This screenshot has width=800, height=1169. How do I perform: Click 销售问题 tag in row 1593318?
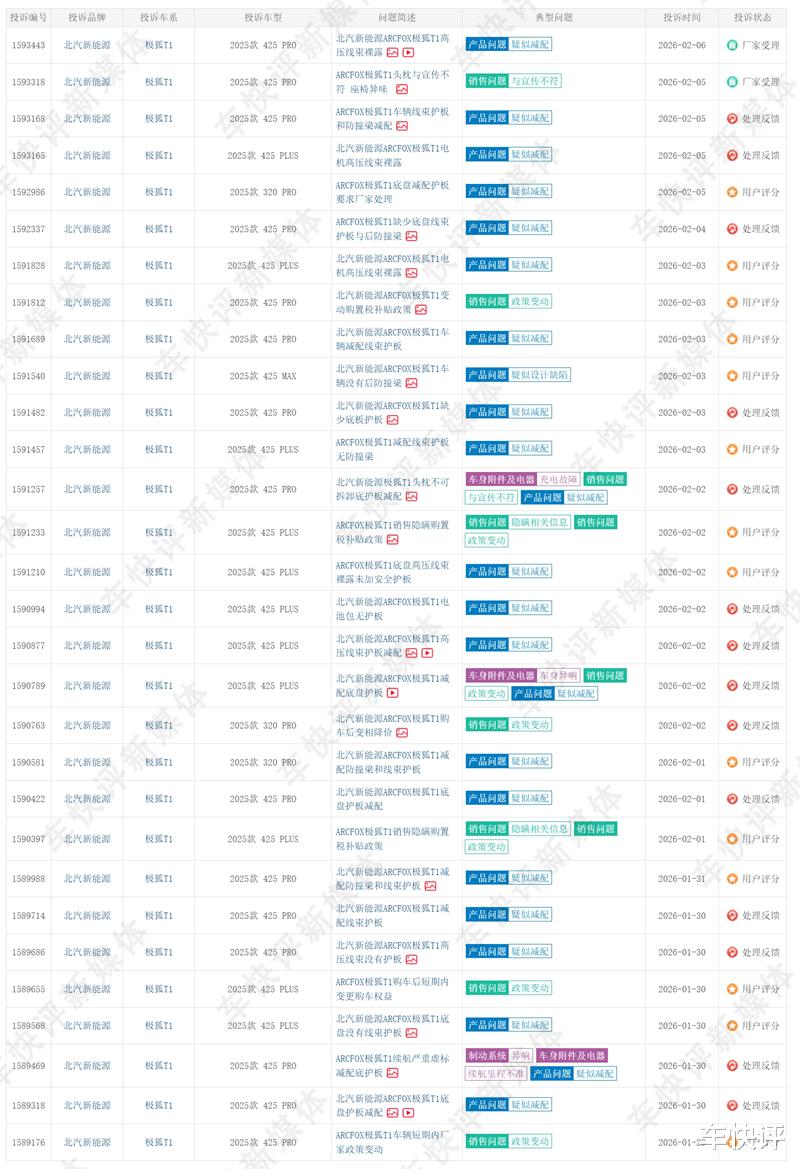(487, 81)
